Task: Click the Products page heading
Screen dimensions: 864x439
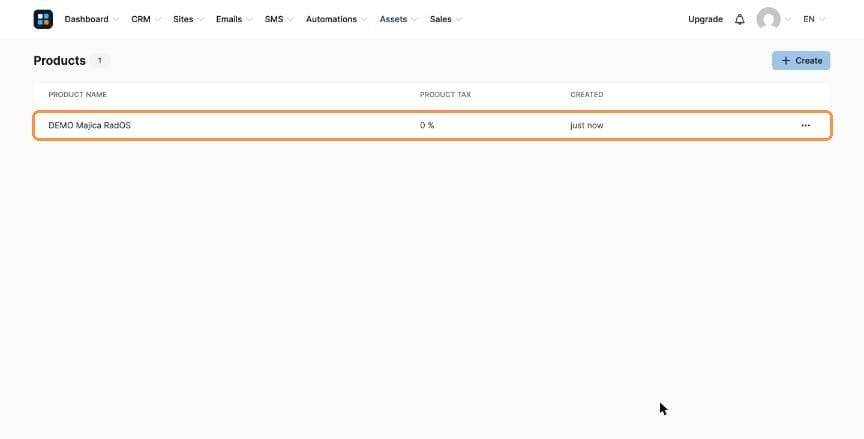Action: point(60,61)
